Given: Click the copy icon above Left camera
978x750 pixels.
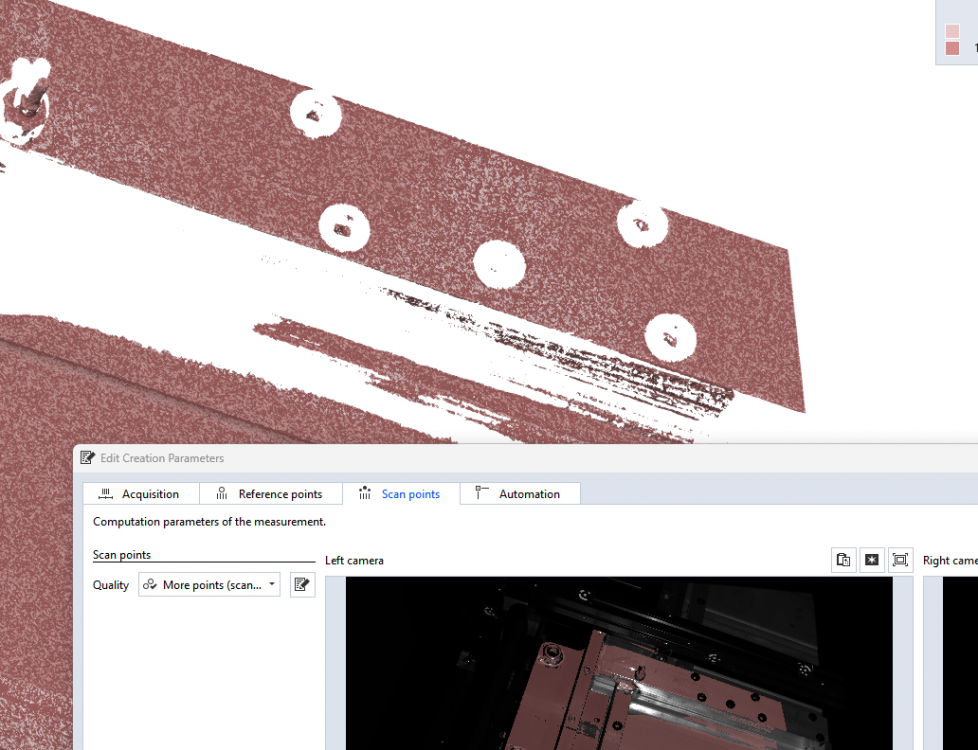Looking at the screenshot, I should (x=843, y=560).
